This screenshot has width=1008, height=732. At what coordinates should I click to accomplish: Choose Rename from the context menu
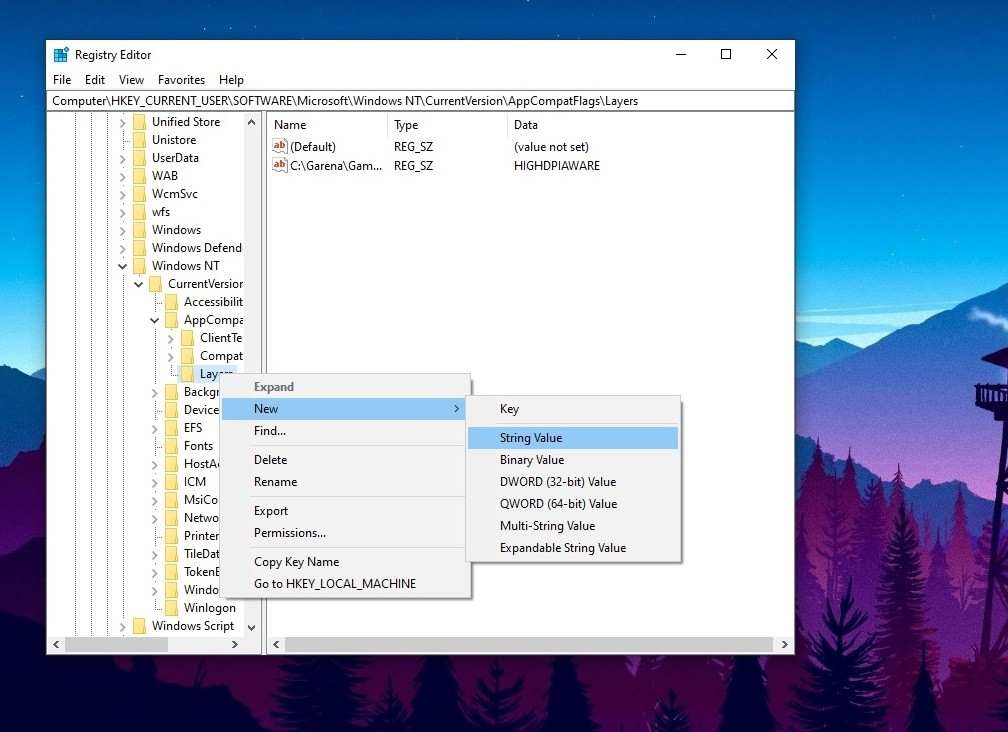tap(276, 482)
